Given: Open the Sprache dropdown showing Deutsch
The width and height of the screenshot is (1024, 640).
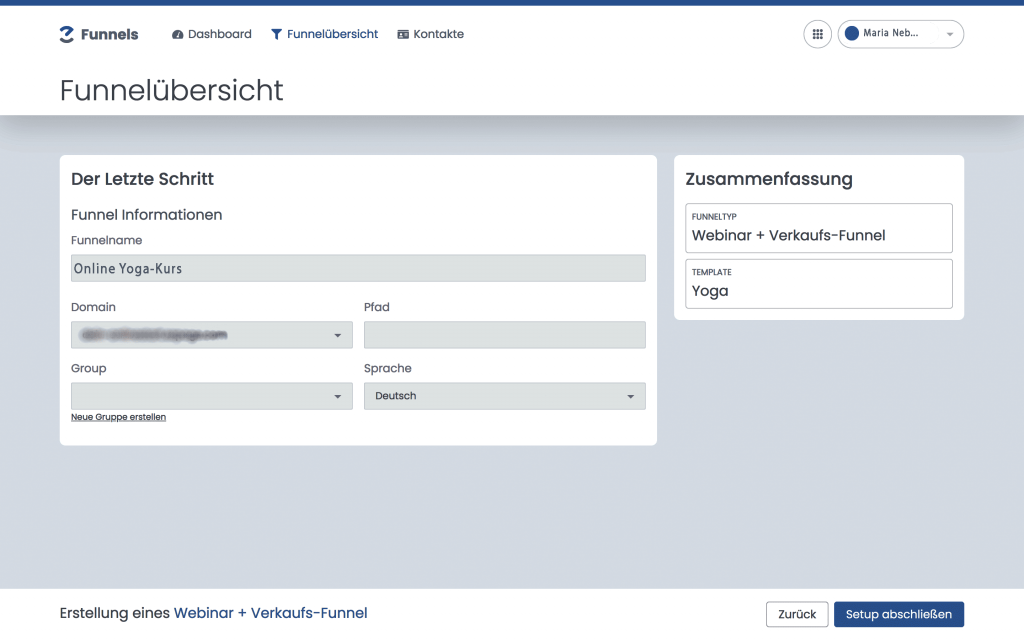Looking at the screenshot, I should [x=504, y=396].
